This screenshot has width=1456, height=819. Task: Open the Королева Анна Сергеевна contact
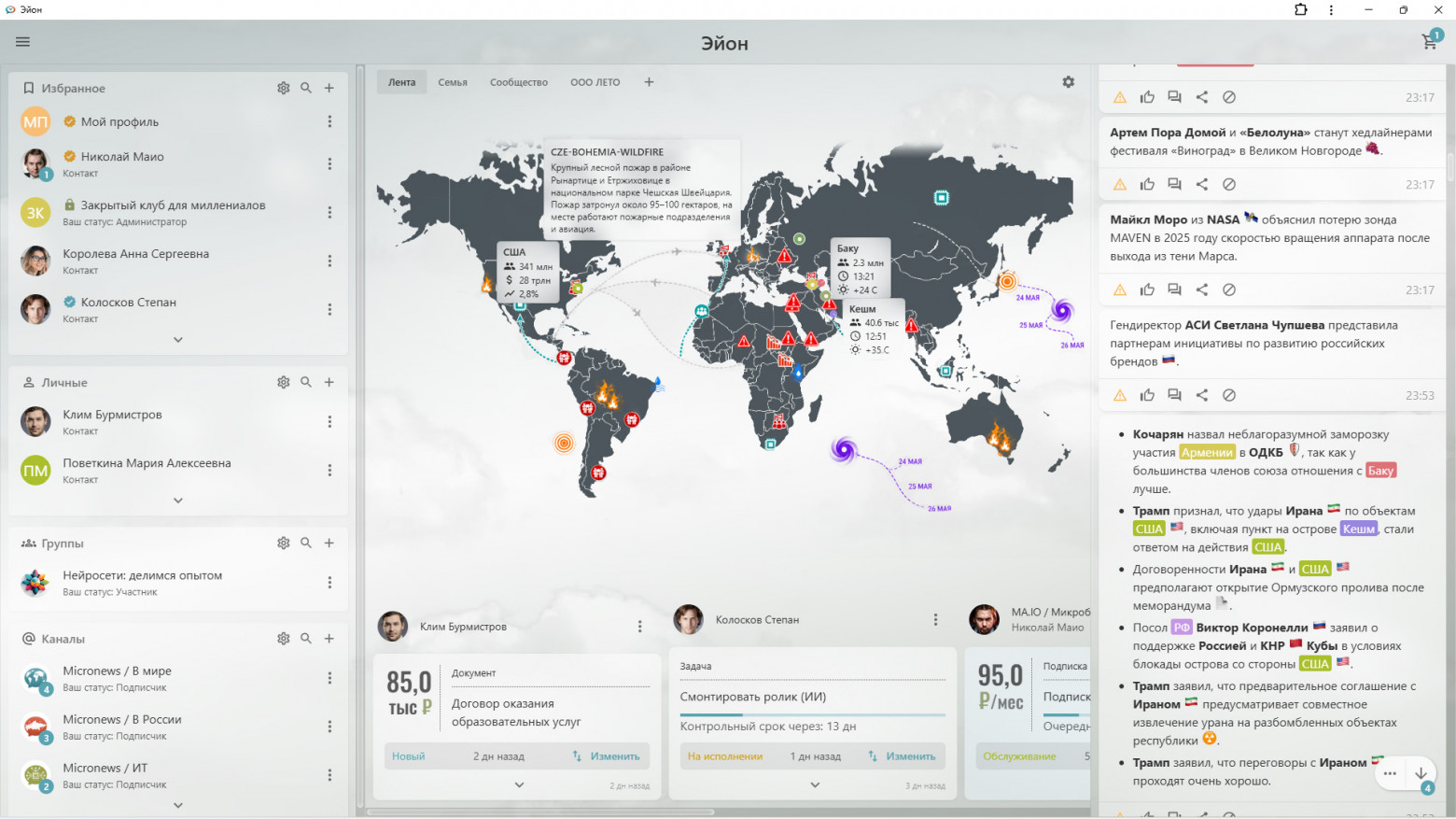pyautogui.click(x=177, y=261)
